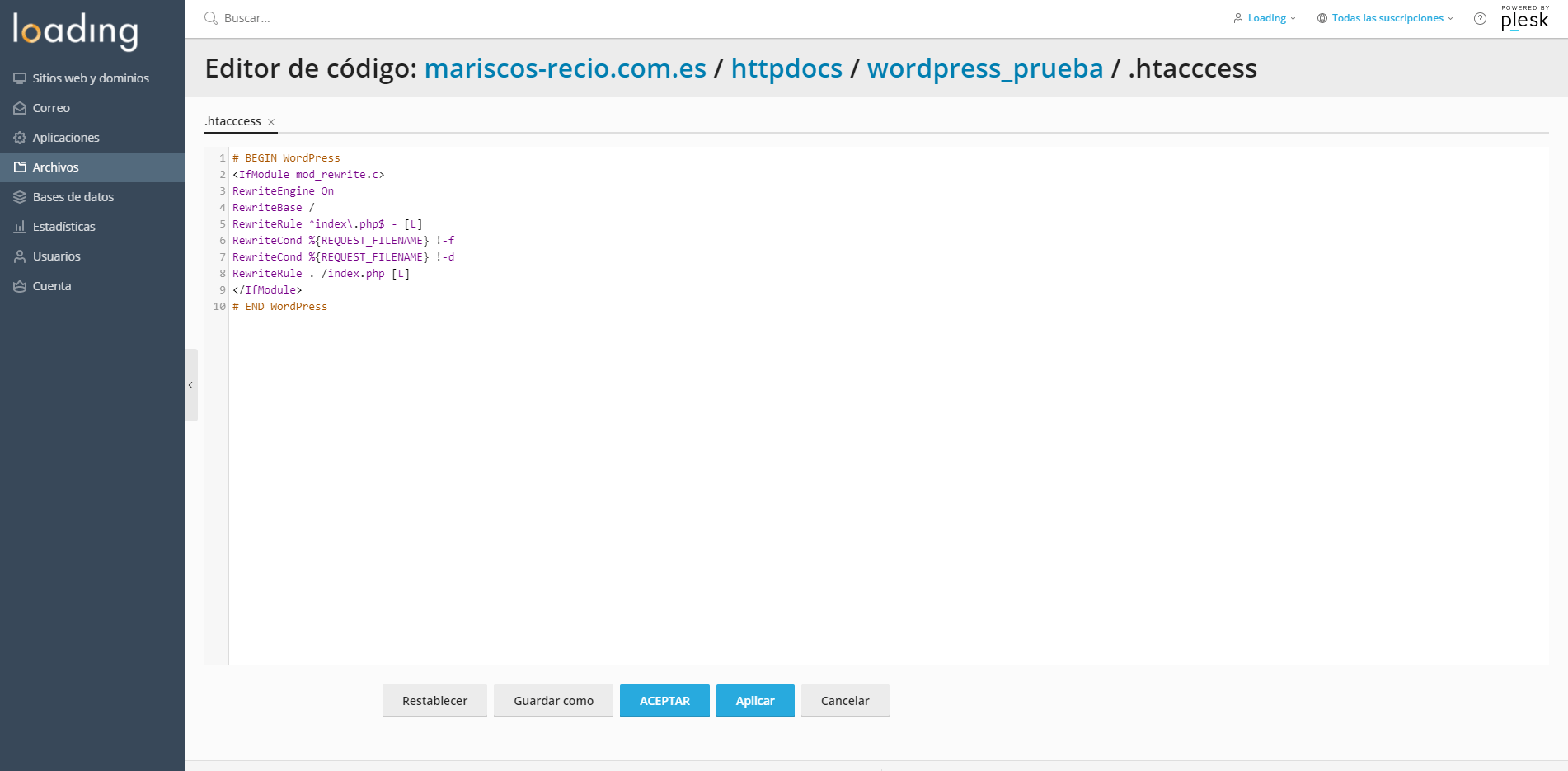
Task: Click the Correo envelope icon
Action: [20, 108]
